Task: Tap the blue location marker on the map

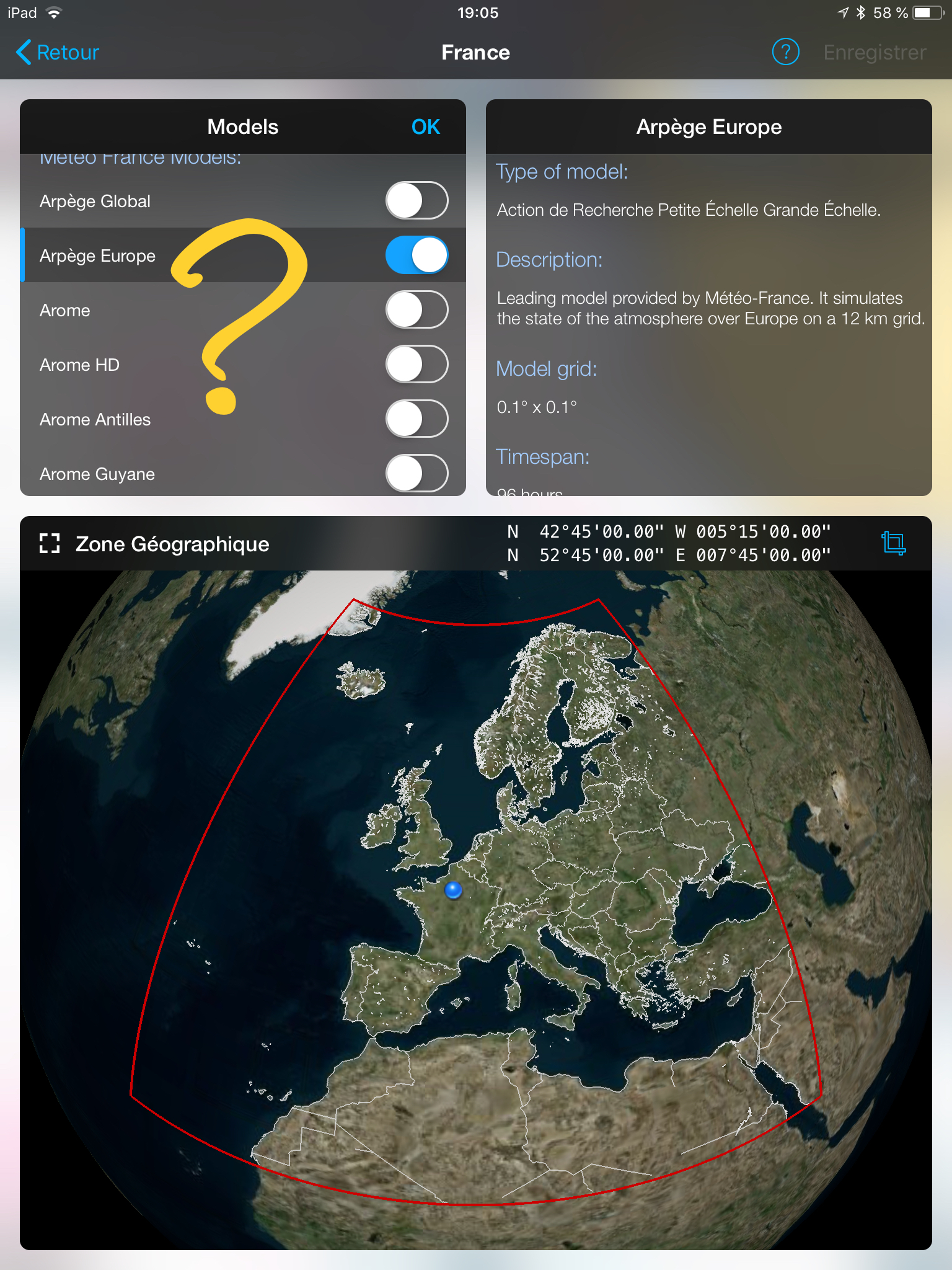Action: [454, 890]
